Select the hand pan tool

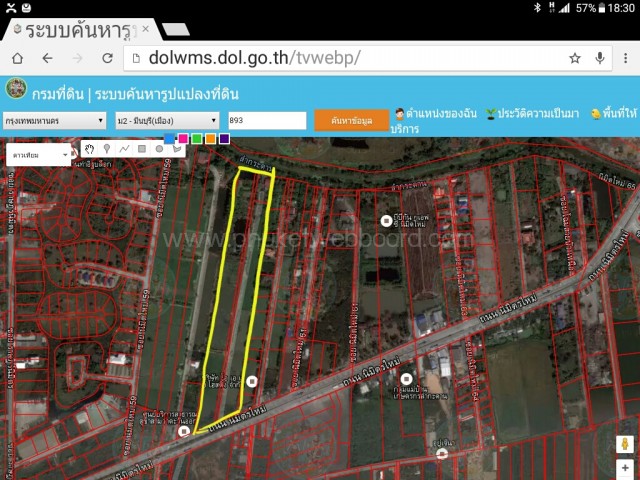(x=89, y=149)
